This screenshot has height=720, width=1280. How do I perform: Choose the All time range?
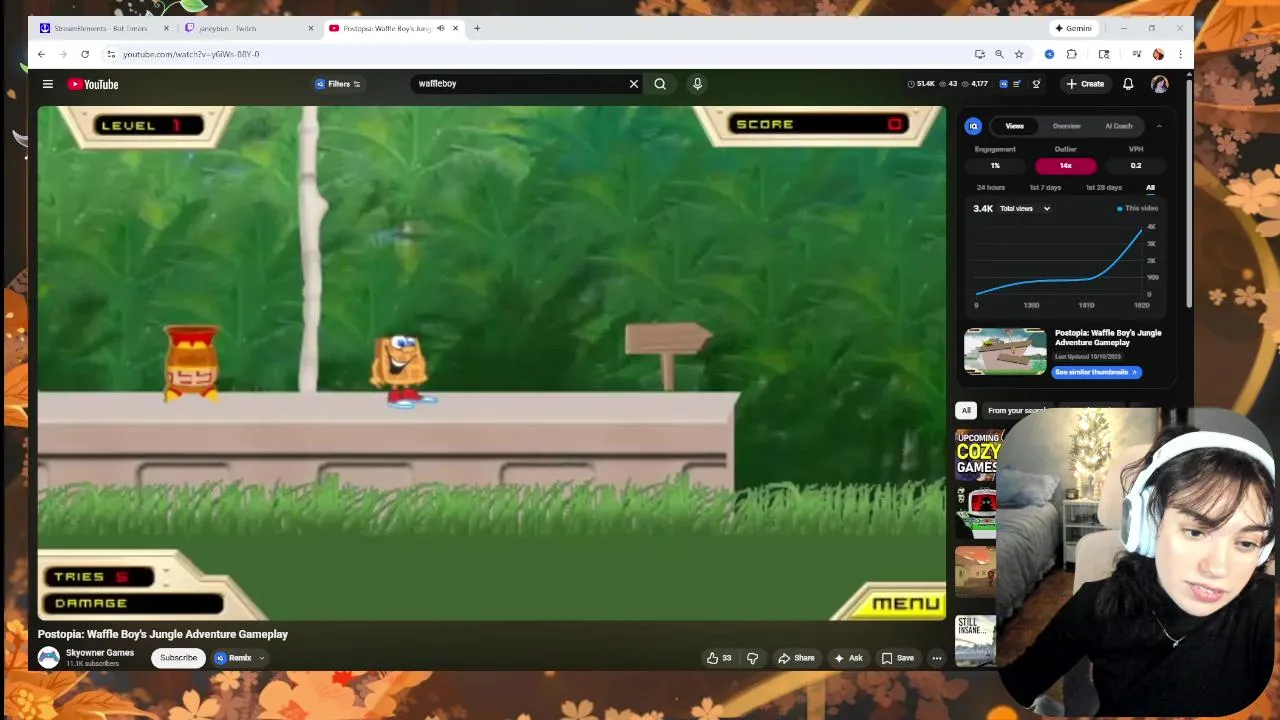point(1150,187)
